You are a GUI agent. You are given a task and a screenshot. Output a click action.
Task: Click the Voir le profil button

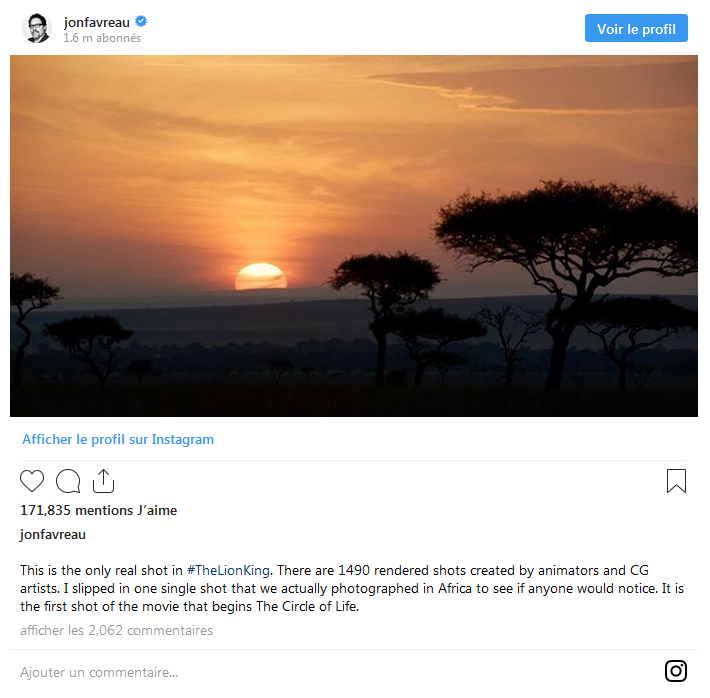tap(636, 28)
